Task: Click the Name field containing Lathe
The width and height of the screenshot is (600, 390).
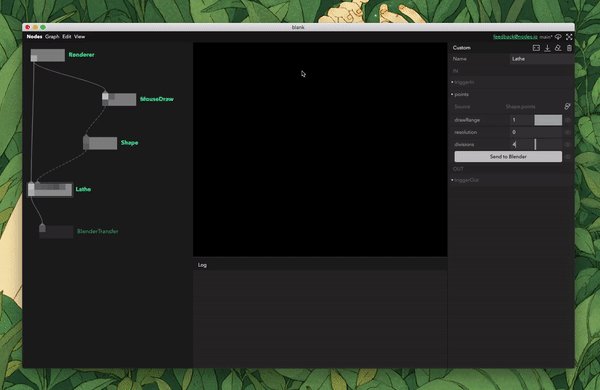Action: coord(541,59)
